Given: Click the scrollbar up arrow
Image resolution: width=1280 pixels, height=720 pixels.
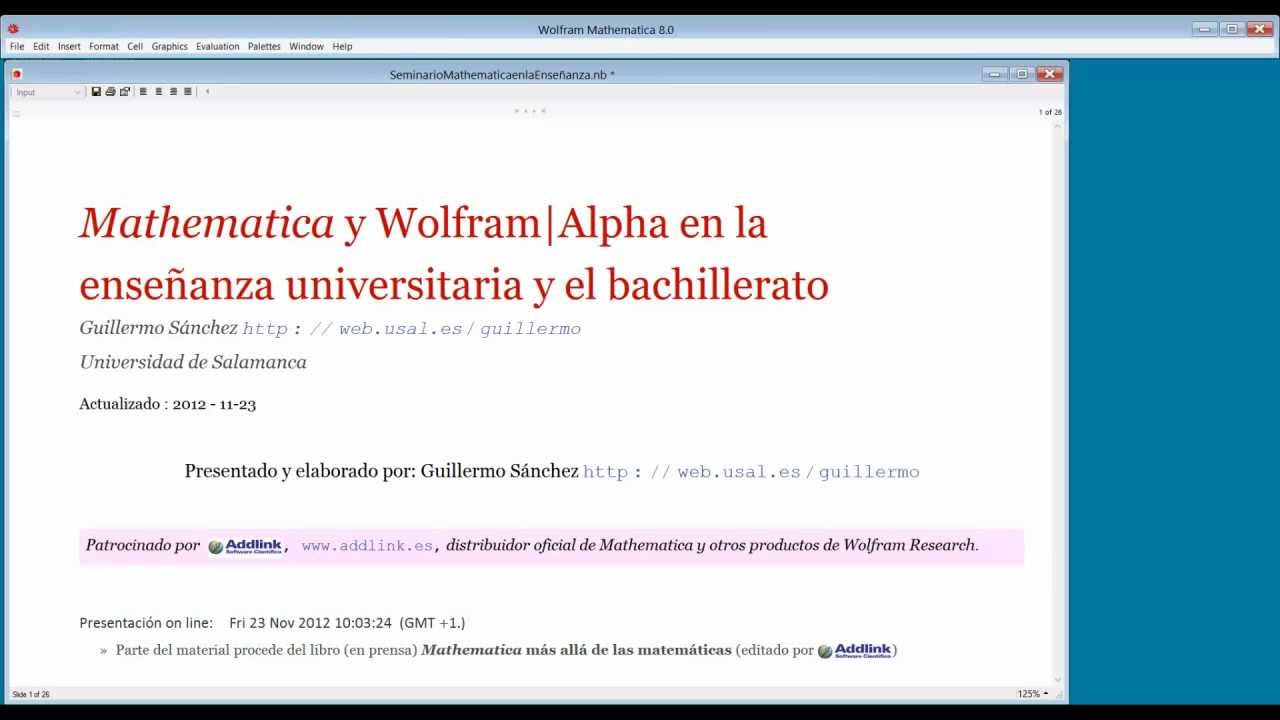Looking at the screenshot, I should 1058,125.
